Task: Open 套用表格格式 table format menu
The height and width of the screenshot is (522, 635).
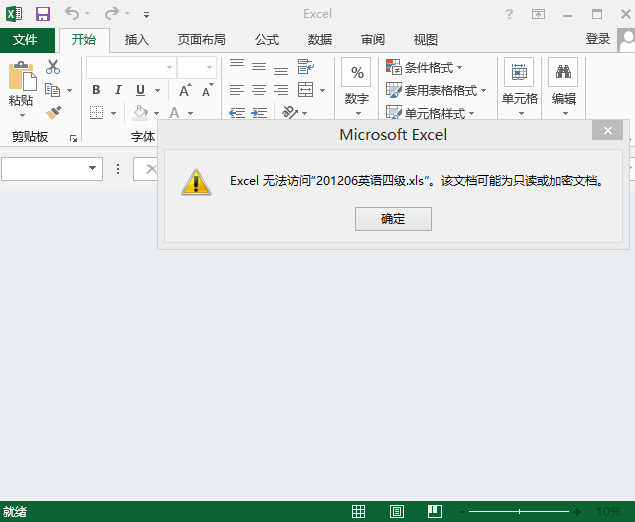Action: point(436,90)
